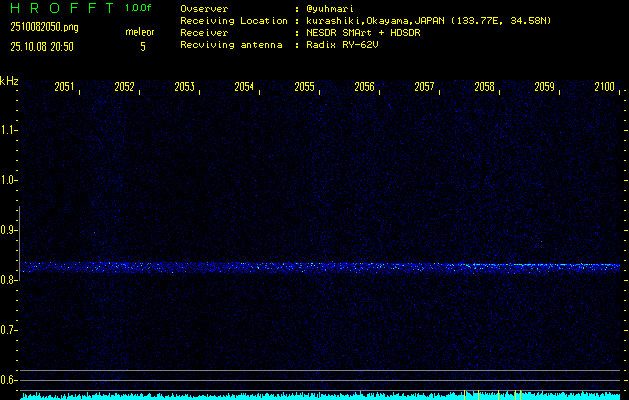Click the 2054 time axis label

[x=244, y=87]
